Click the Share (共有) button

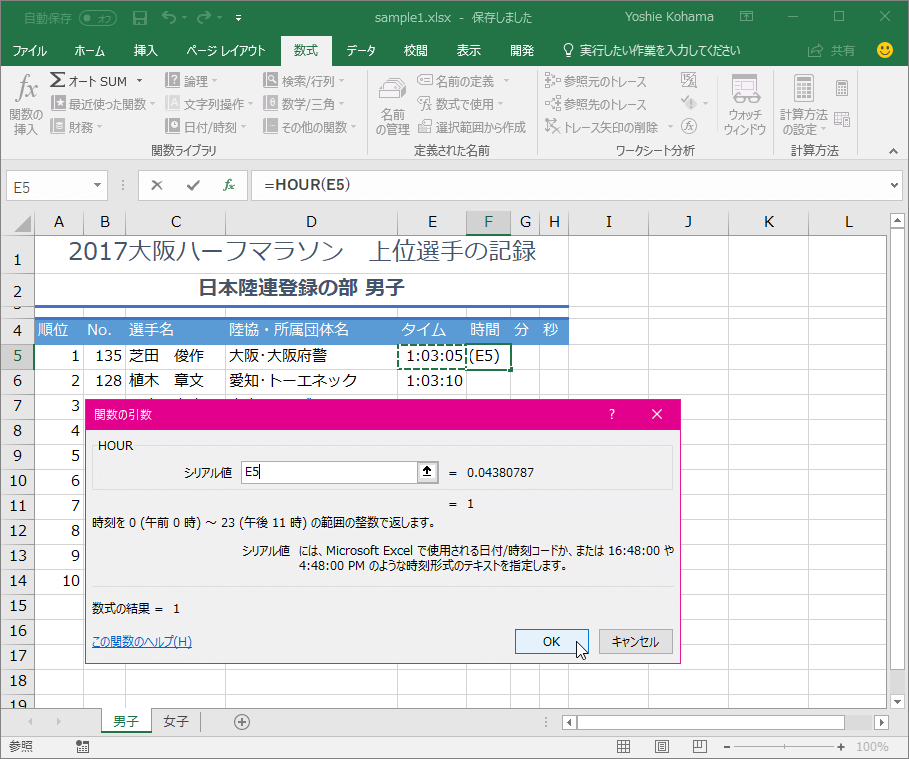831,50
